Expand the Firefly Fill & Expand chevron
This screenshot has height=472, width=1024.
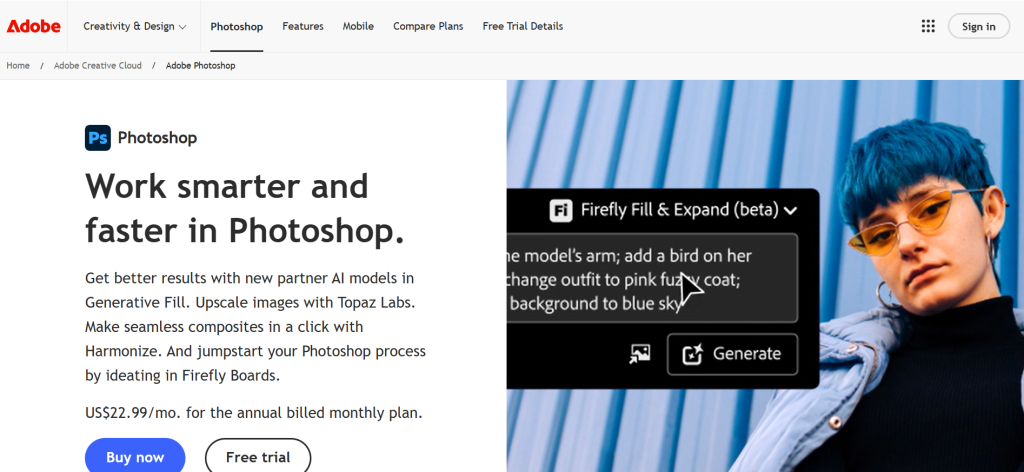point(791,211)
